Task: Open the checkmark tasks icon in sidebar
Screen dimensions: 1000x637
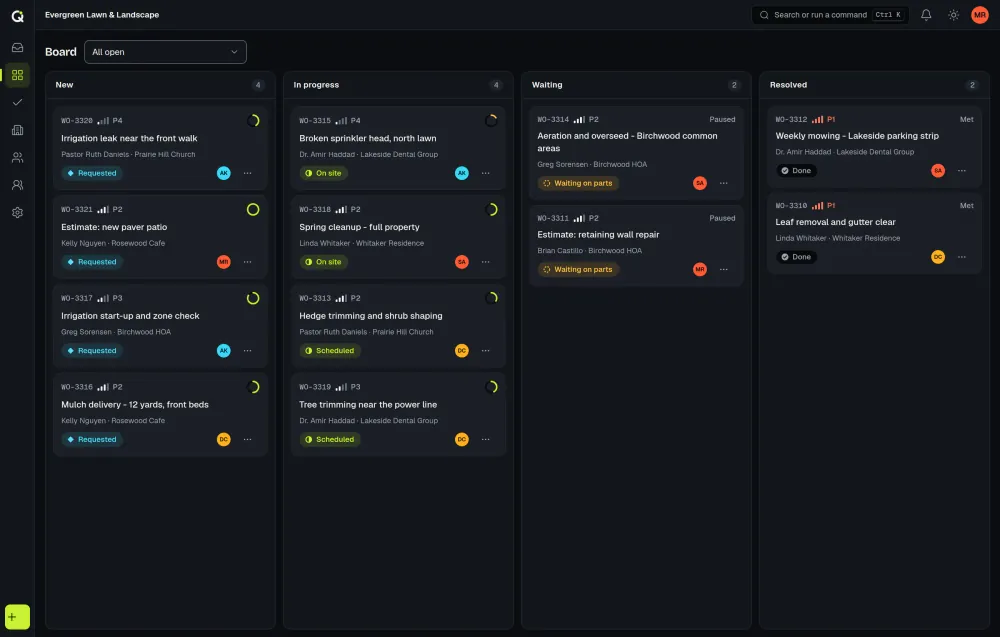Action: click(17, 102)
